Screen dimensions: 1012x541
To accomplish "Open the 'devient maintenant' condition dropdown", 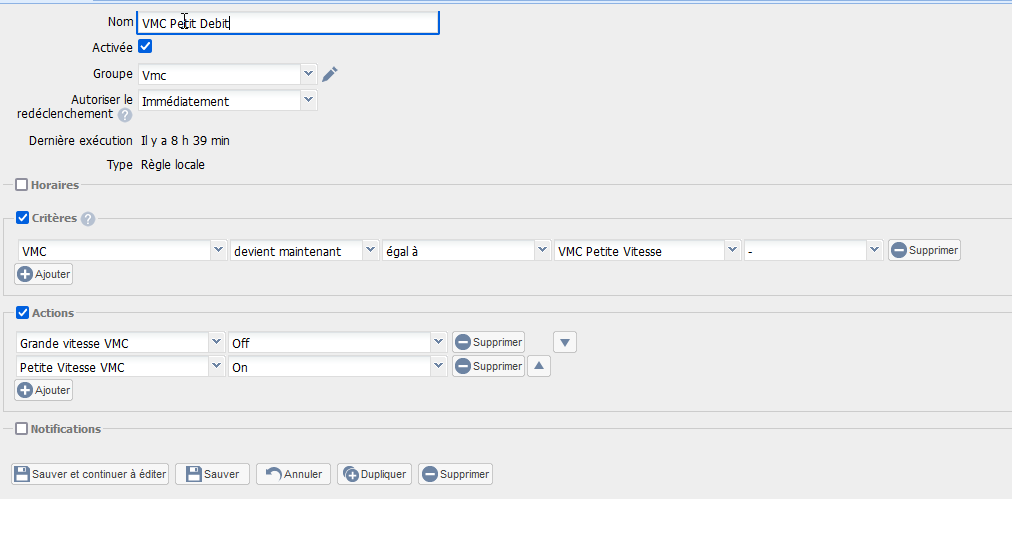I will click(x=370, y=251).
